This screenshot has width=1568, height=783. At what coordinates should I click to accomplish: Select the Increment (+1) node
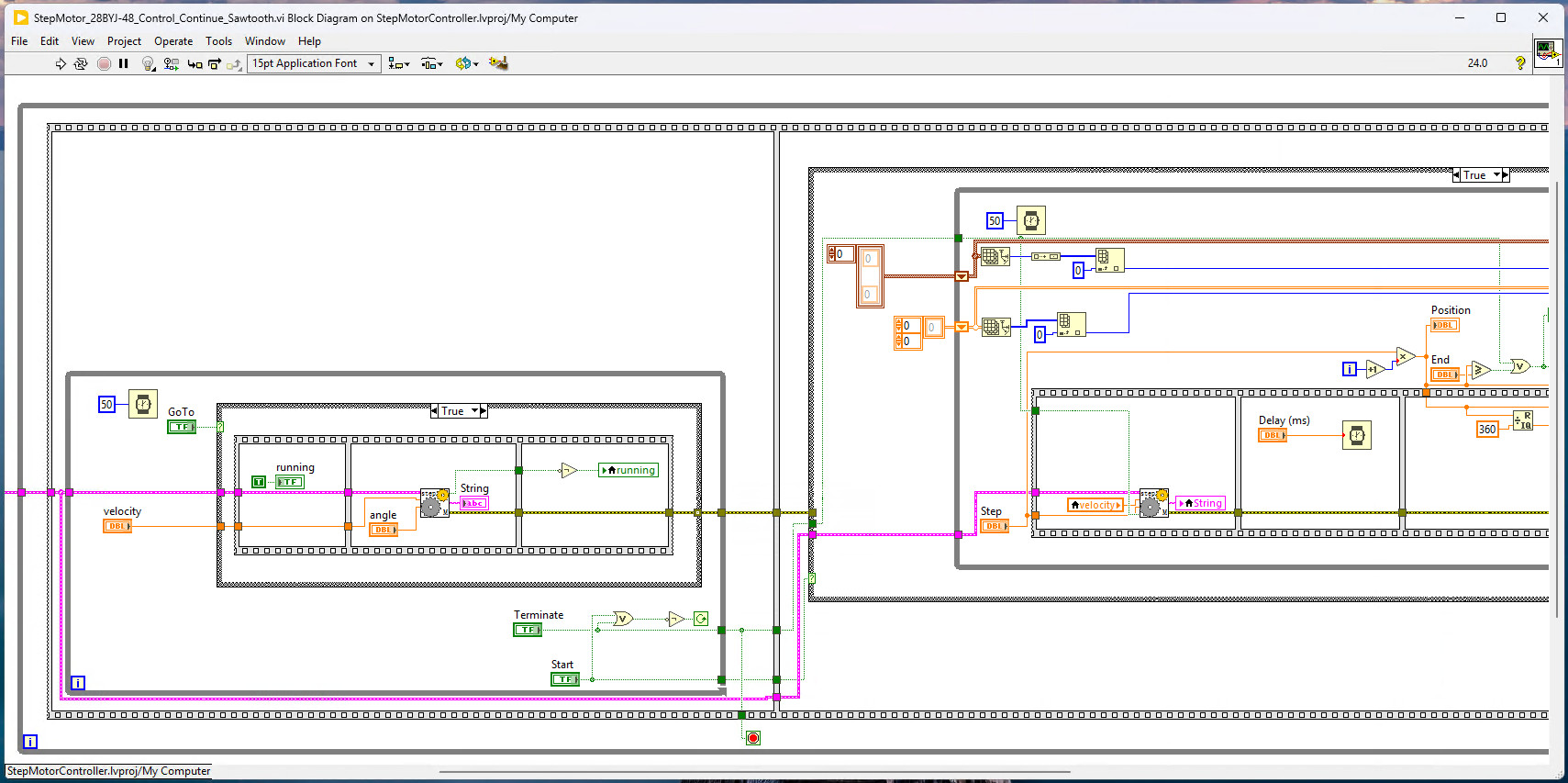point(1375,369)
